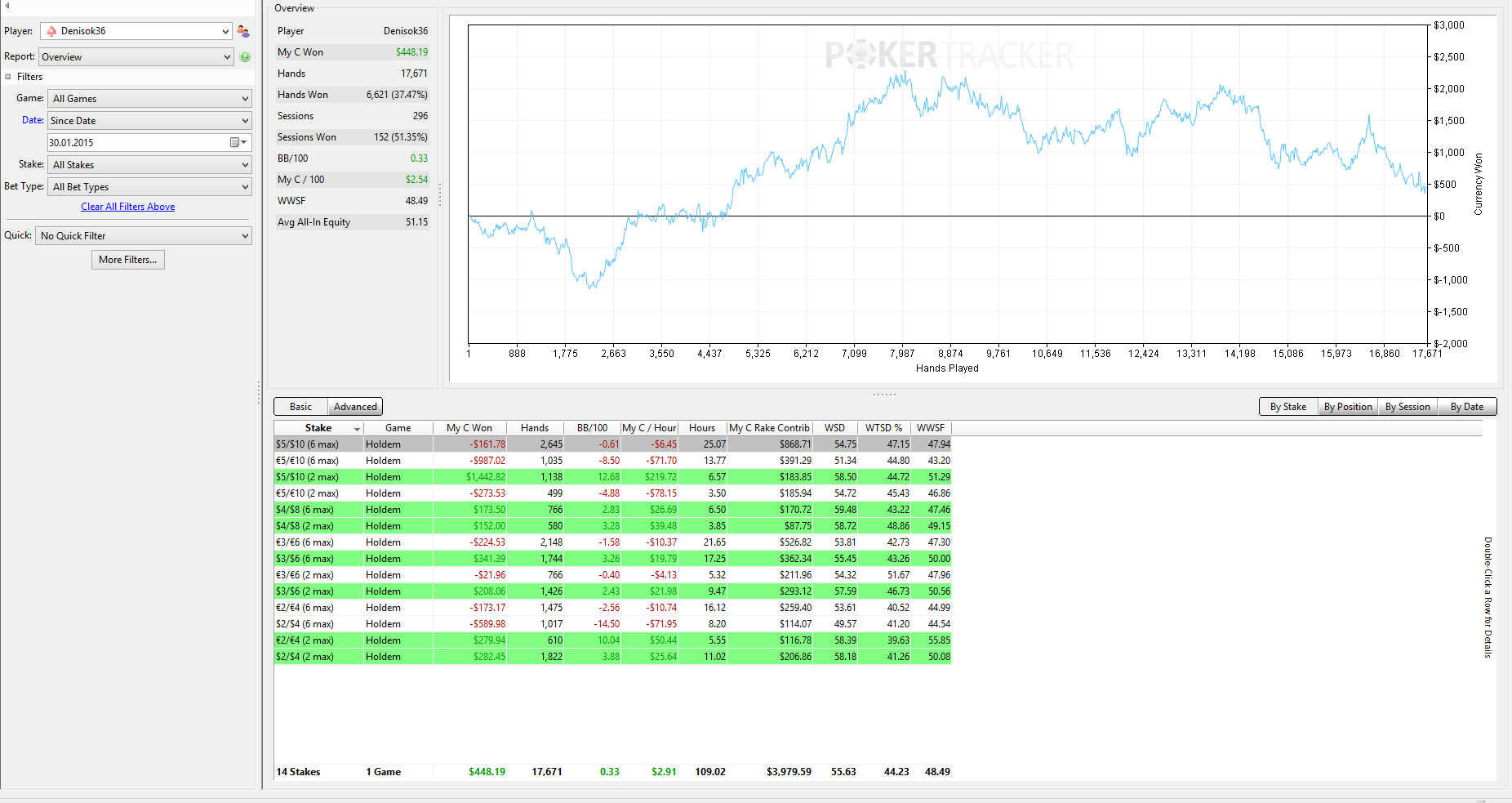Select the $2/$4 (2 max) stake row
Screen dimensions: 1512x803
pos(612,657)
